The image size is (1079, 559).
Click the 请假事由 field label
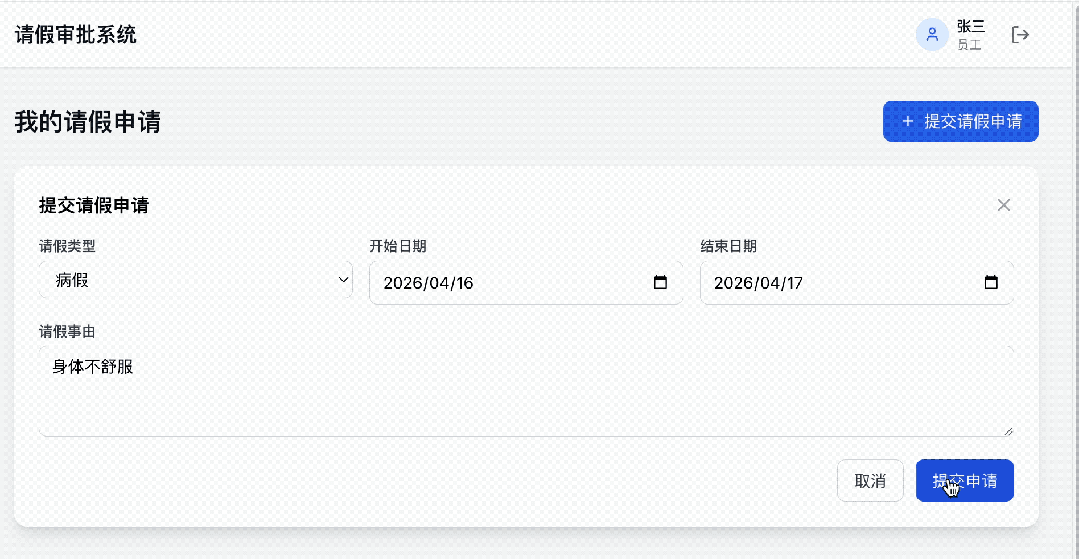(x=67, y=331)
